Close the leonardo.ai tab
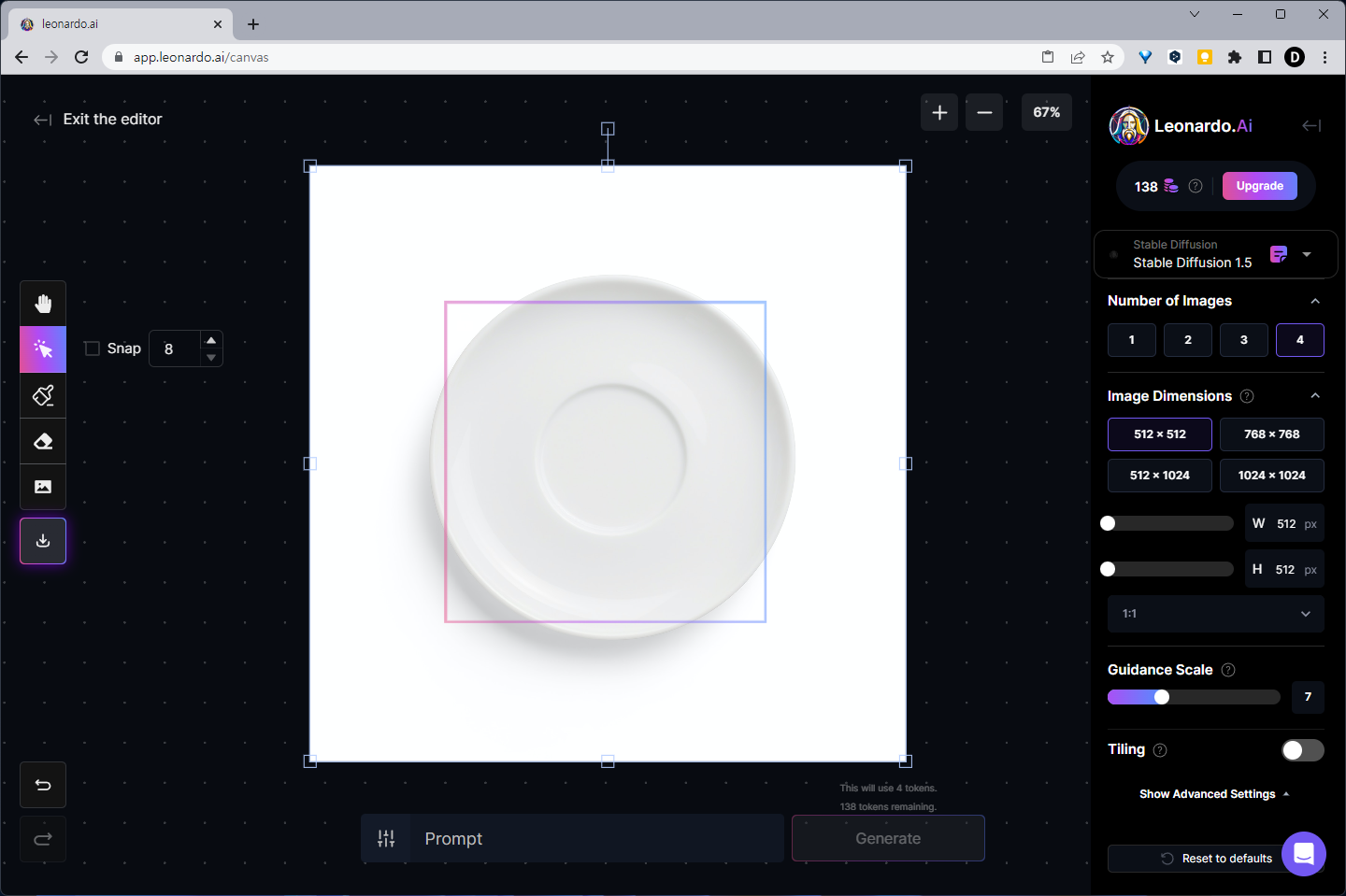Screen dimensions: 1346x896 click(x=218, y=24)
